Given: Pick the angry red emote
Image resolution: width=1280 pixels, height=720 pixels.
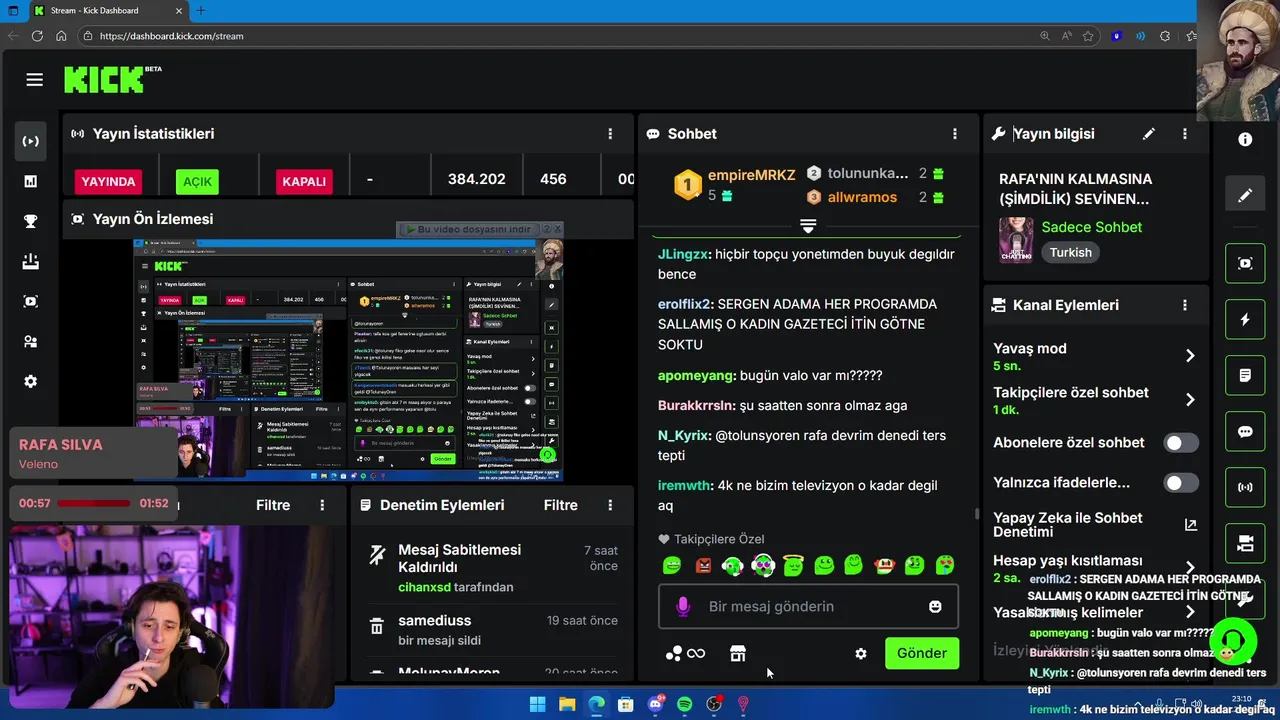Looking at the screenshot, I should (703, 566).
